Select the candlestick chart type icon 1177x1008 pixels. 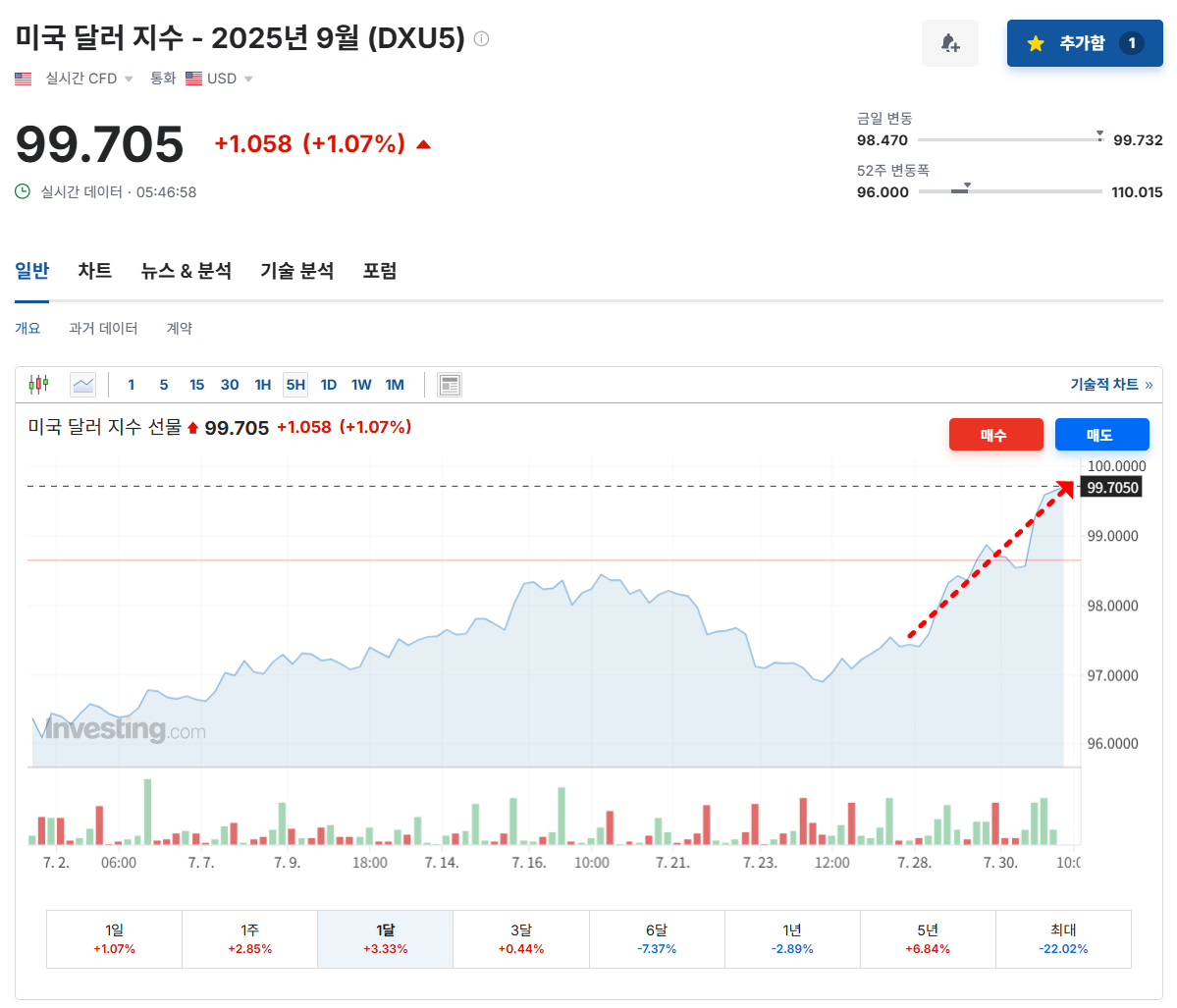pyautogui.click(x=38, y=384)
